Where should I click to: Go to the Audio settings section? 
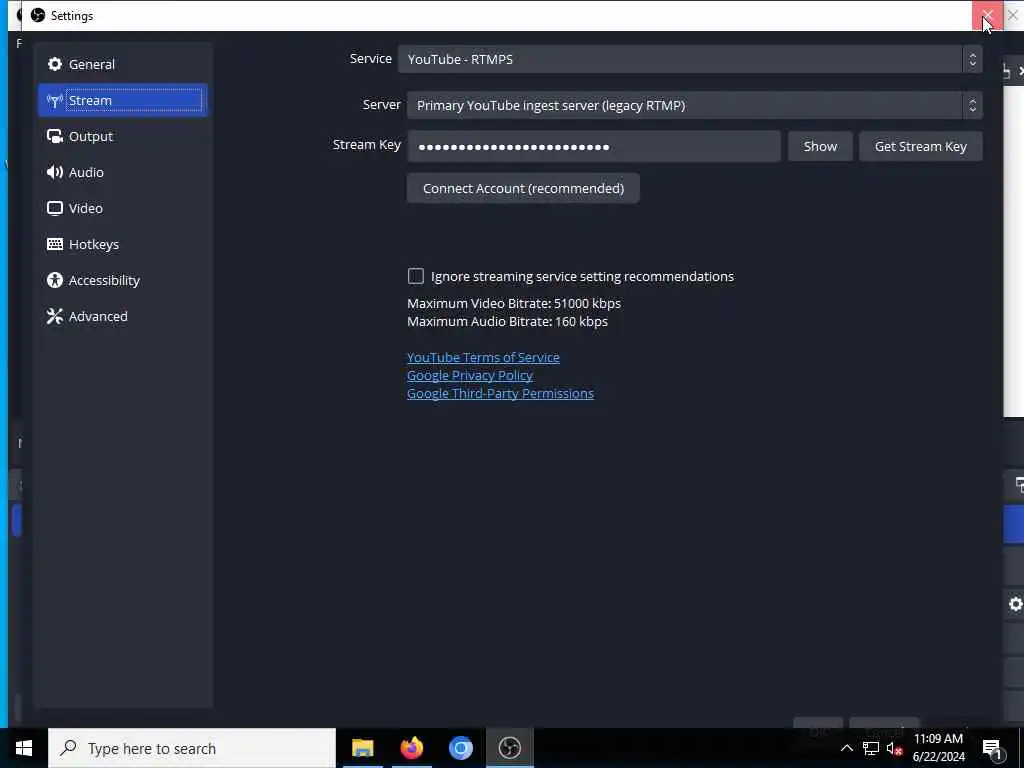(123, 172)
